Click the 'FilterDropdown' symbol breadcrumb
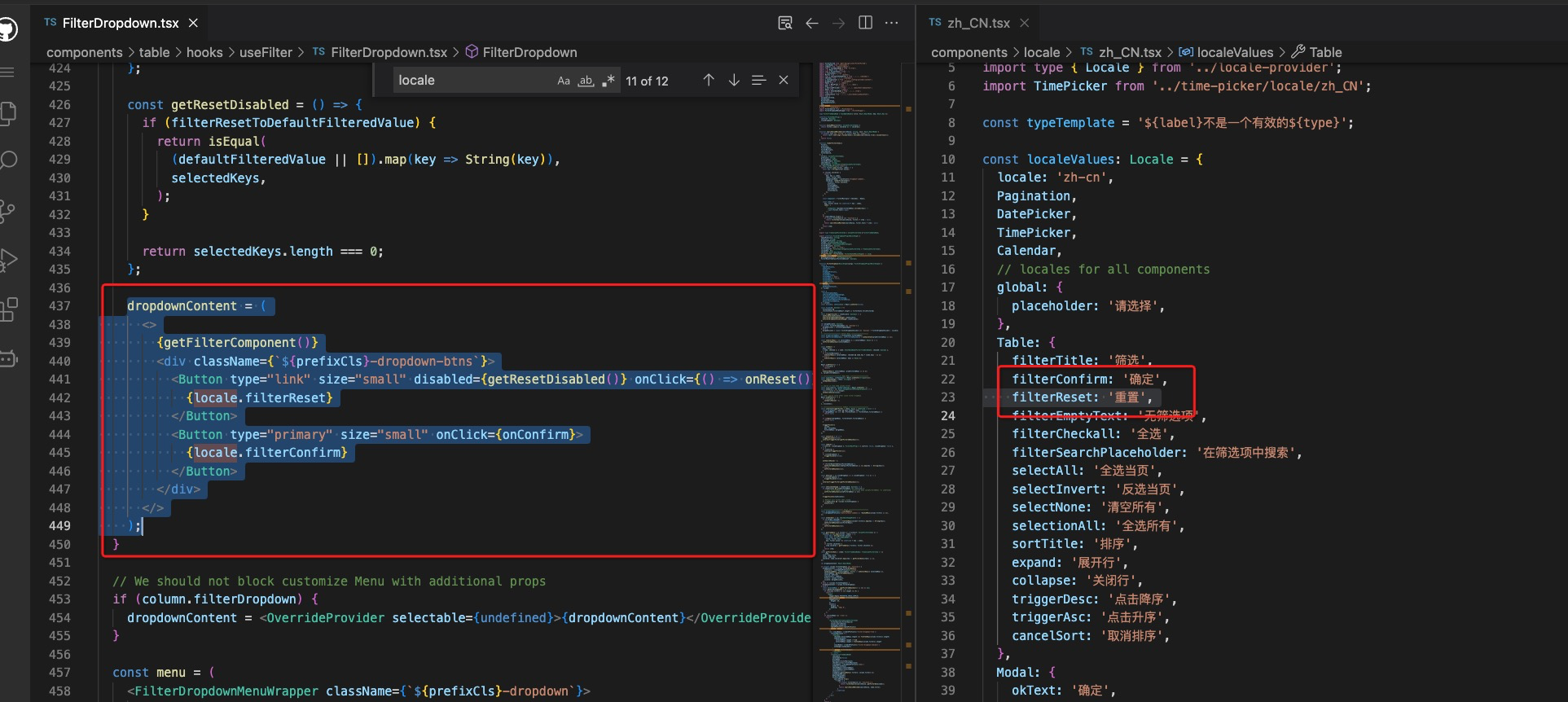 (529, 52)
